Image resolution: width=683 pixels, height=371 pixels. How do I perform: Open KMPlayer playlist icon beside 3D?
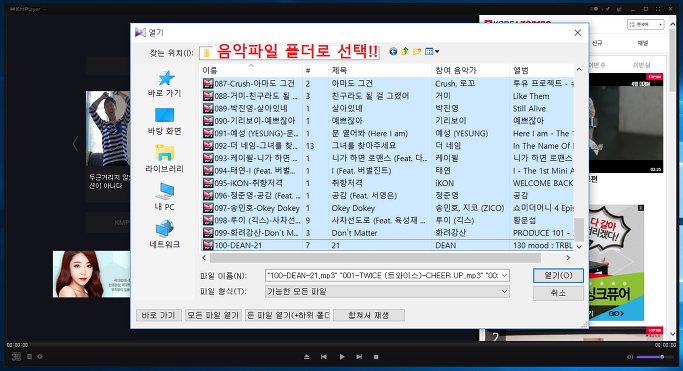(30, 357)
